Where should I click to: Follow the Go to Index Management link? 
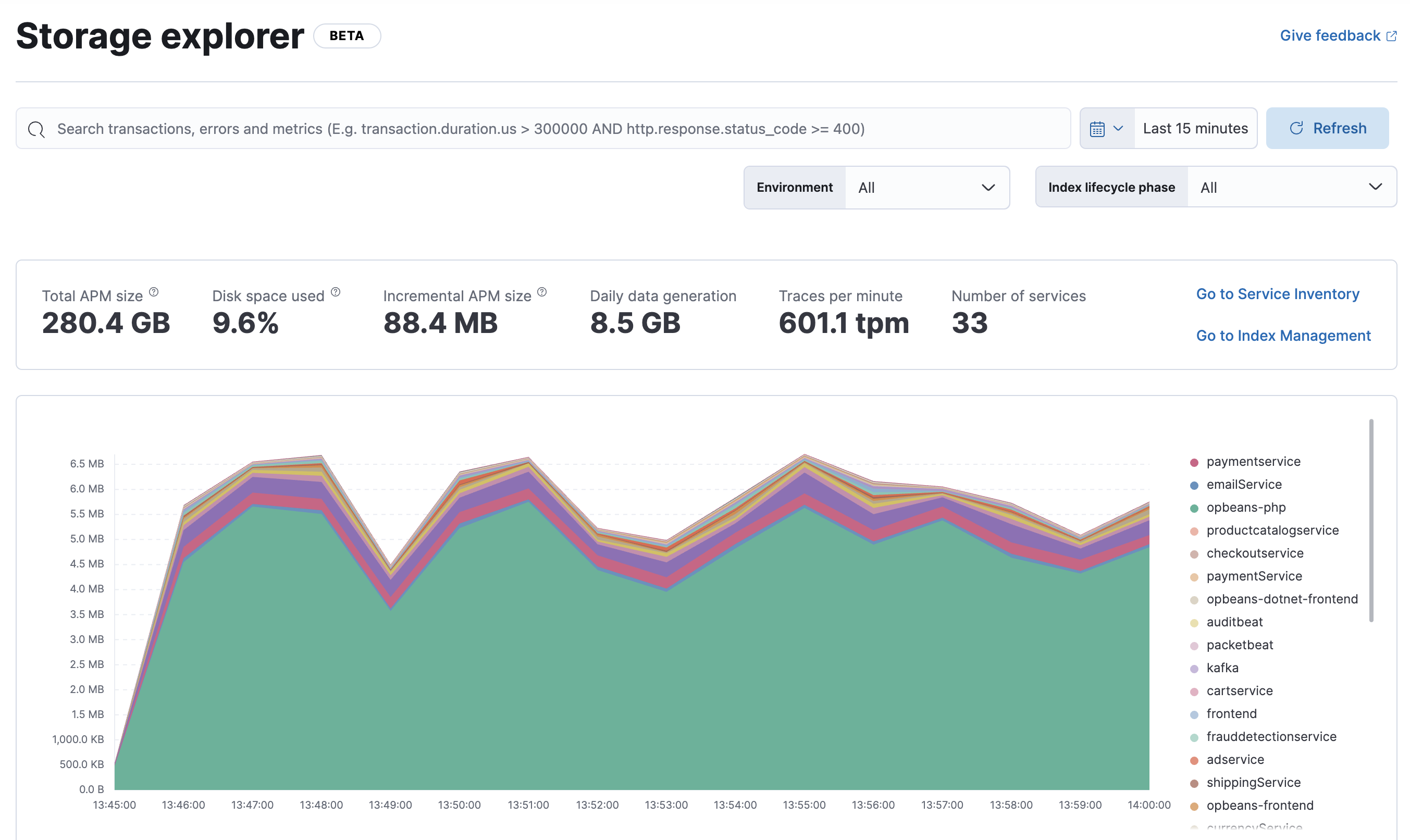(x=1283, y=335)
